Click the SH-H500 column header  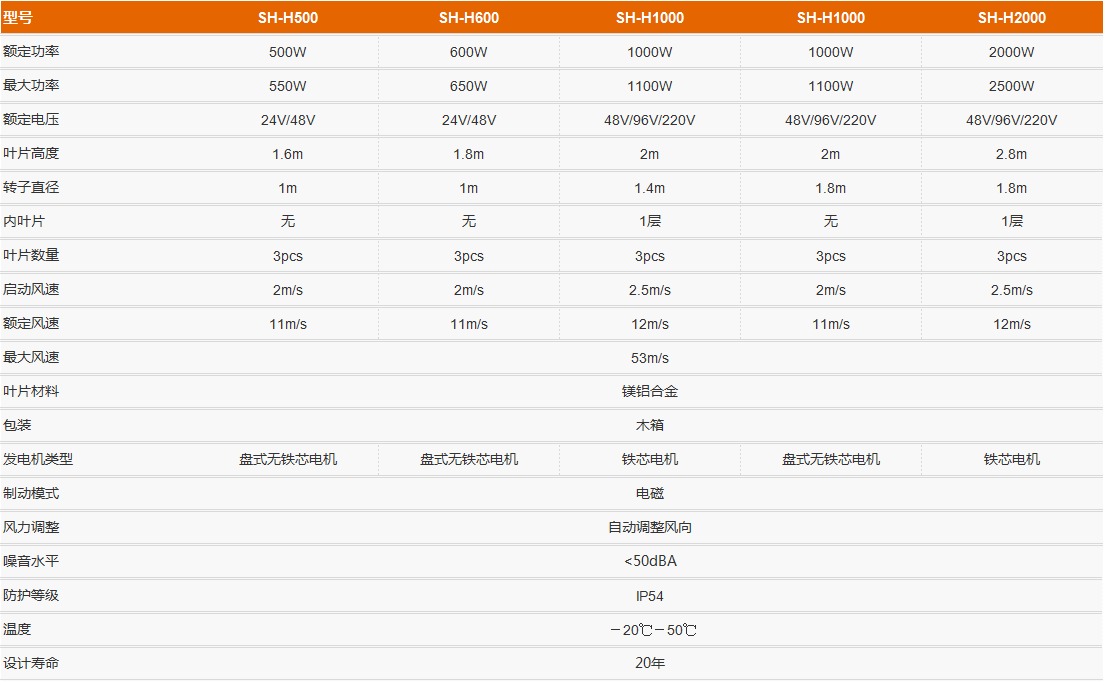pos(288,18)
